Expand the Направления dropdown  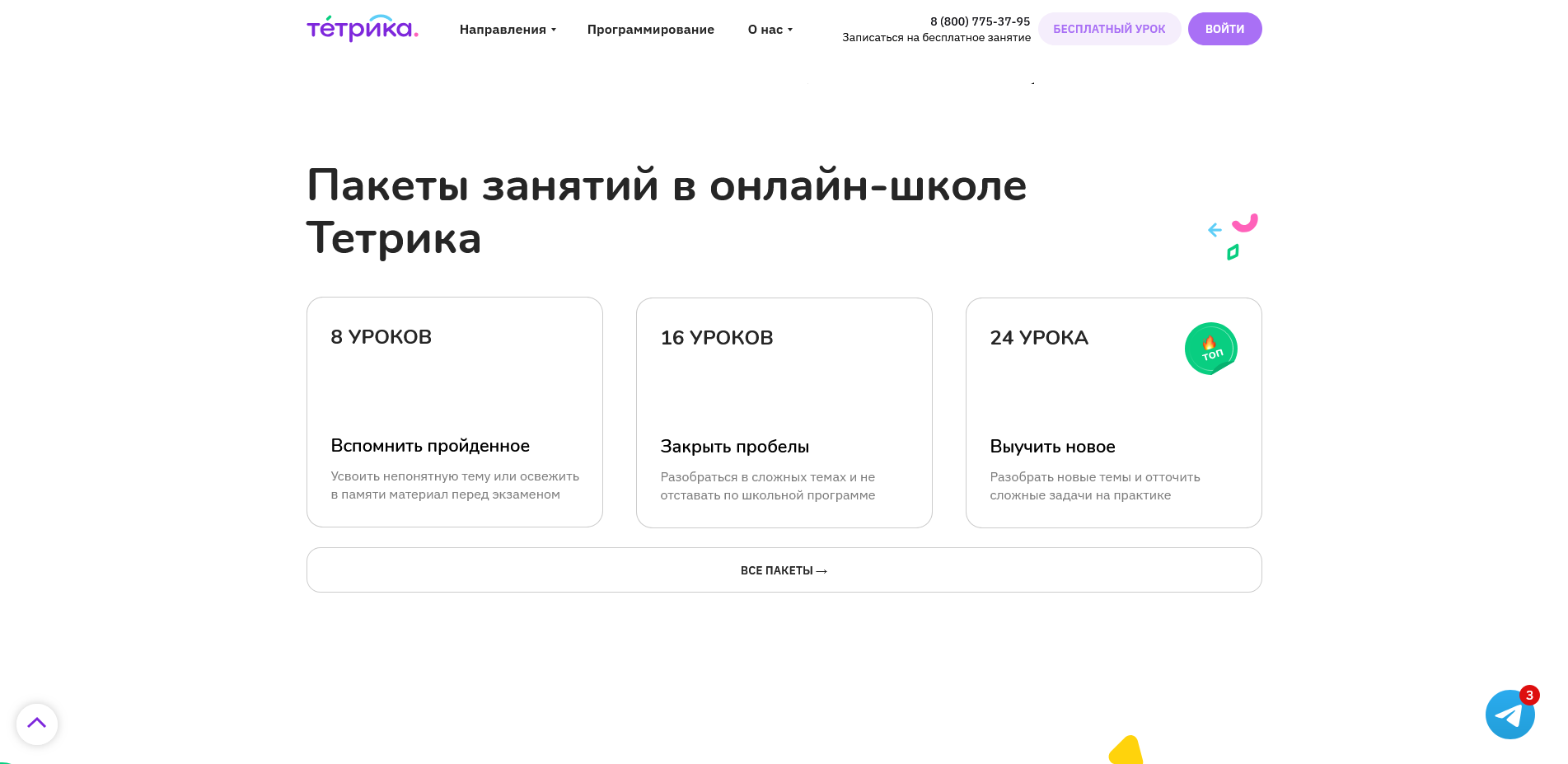[x=503, y=29]
